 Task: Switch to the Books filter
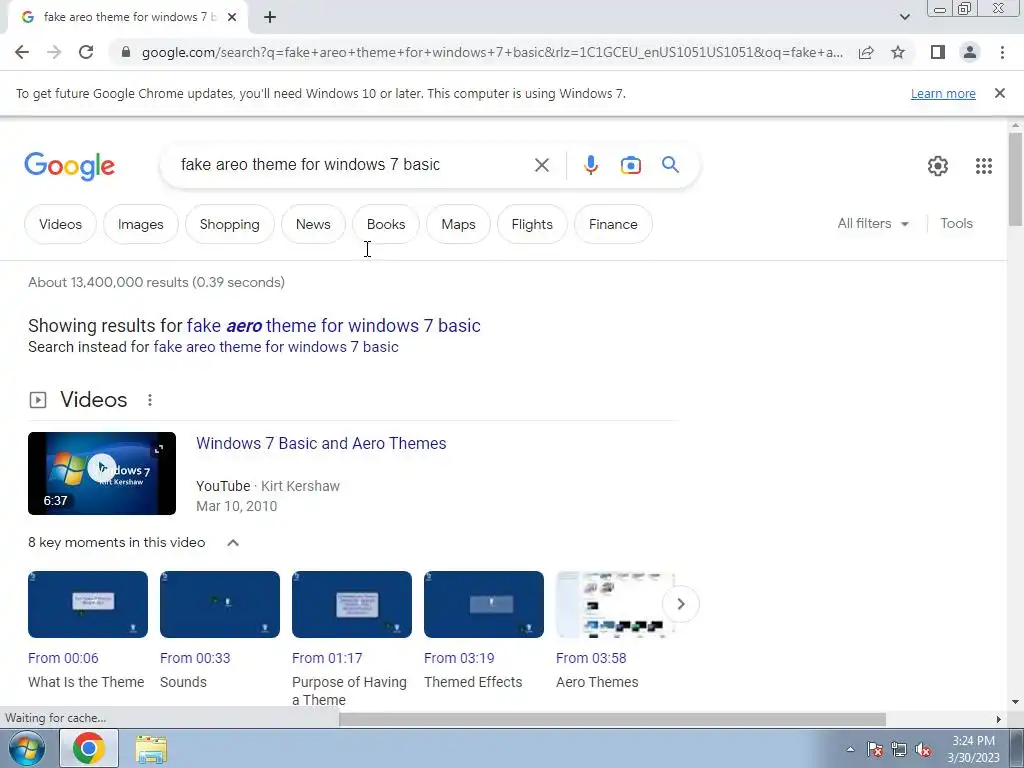[386, 224]
